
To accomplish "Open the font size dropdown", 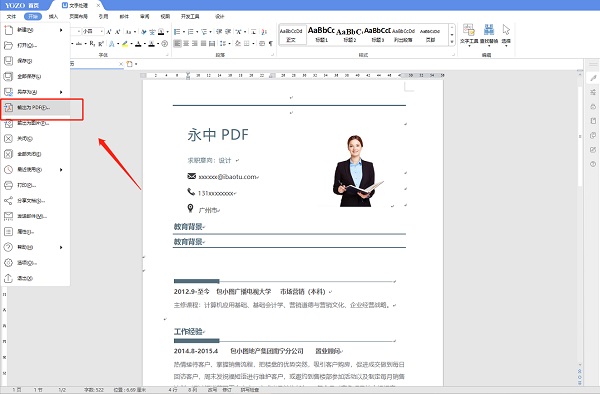I will (x=102, y=31).
